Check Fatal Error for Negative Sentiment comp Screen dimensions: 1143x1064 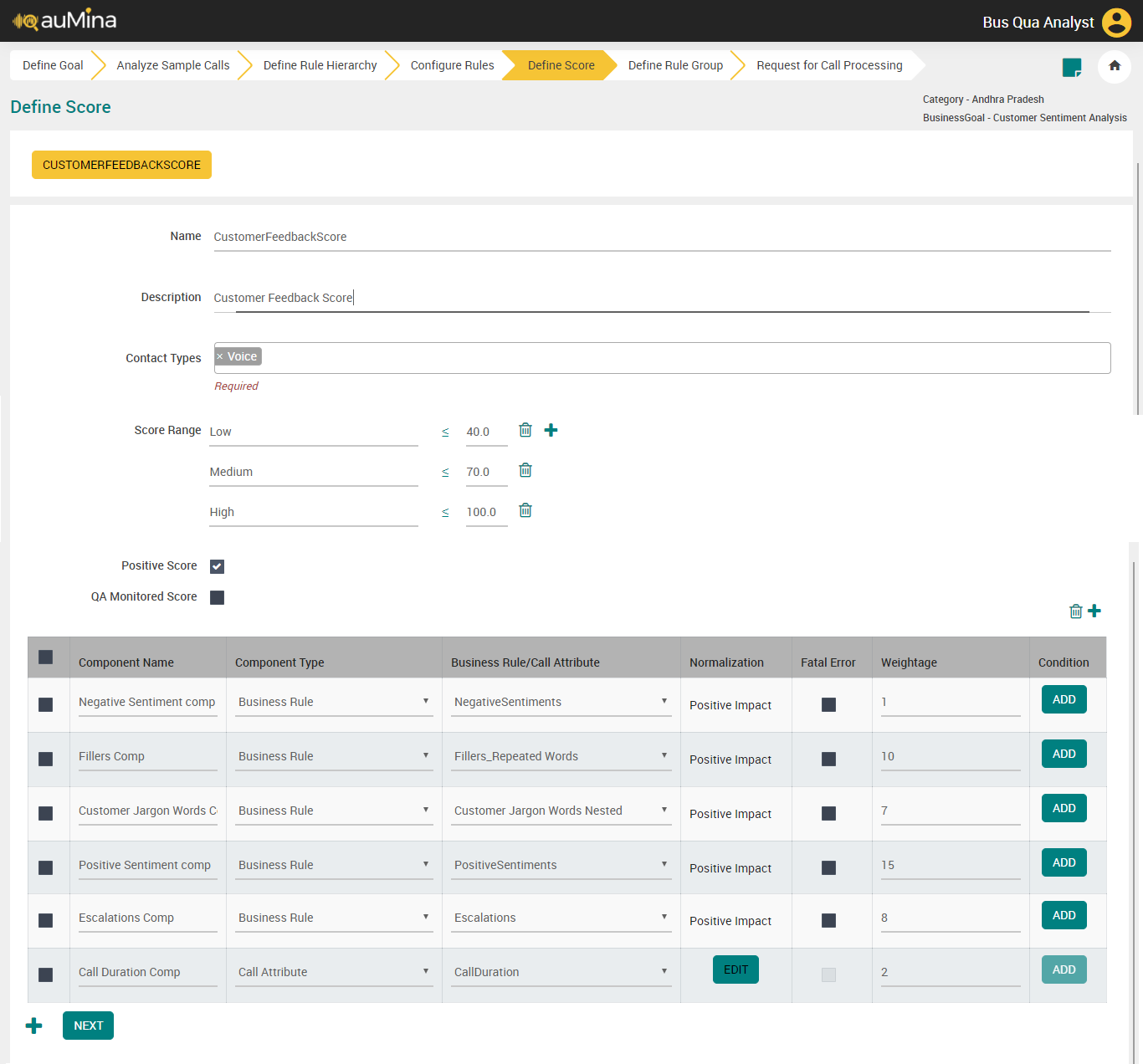click(x=829, y=705)
